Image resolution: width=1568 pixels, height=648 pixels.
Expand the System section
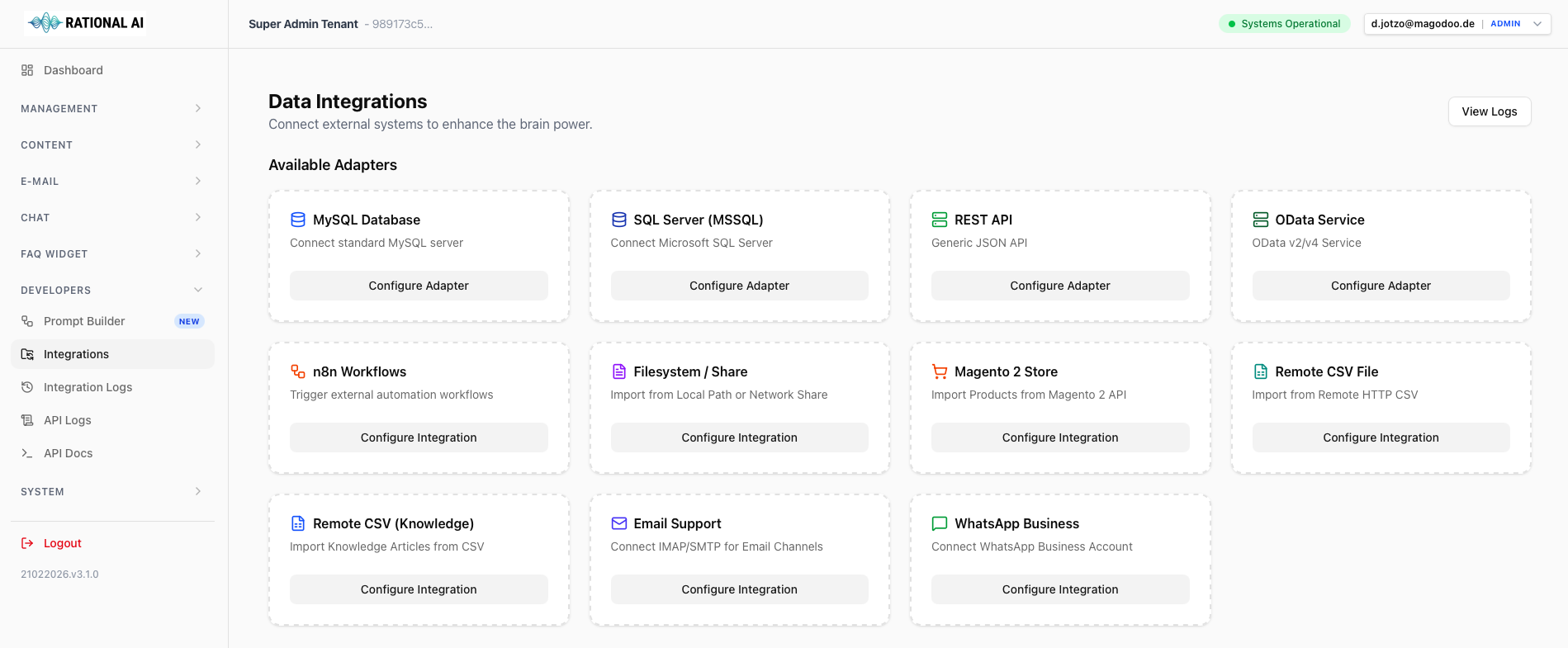tap(112, 491)
